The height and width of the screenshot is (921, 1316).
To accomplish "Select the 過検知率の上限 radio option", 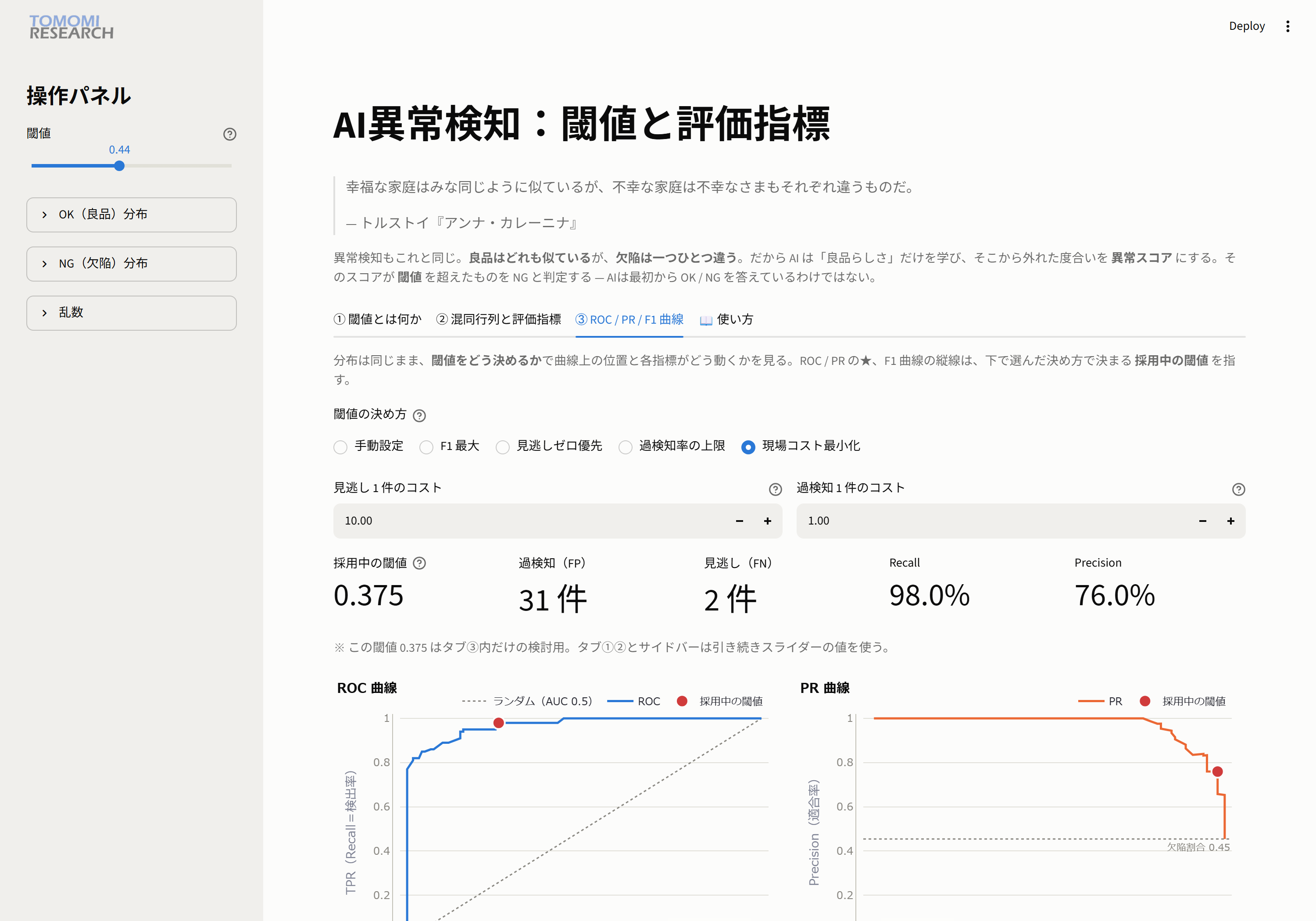I will tap(672, 446).
